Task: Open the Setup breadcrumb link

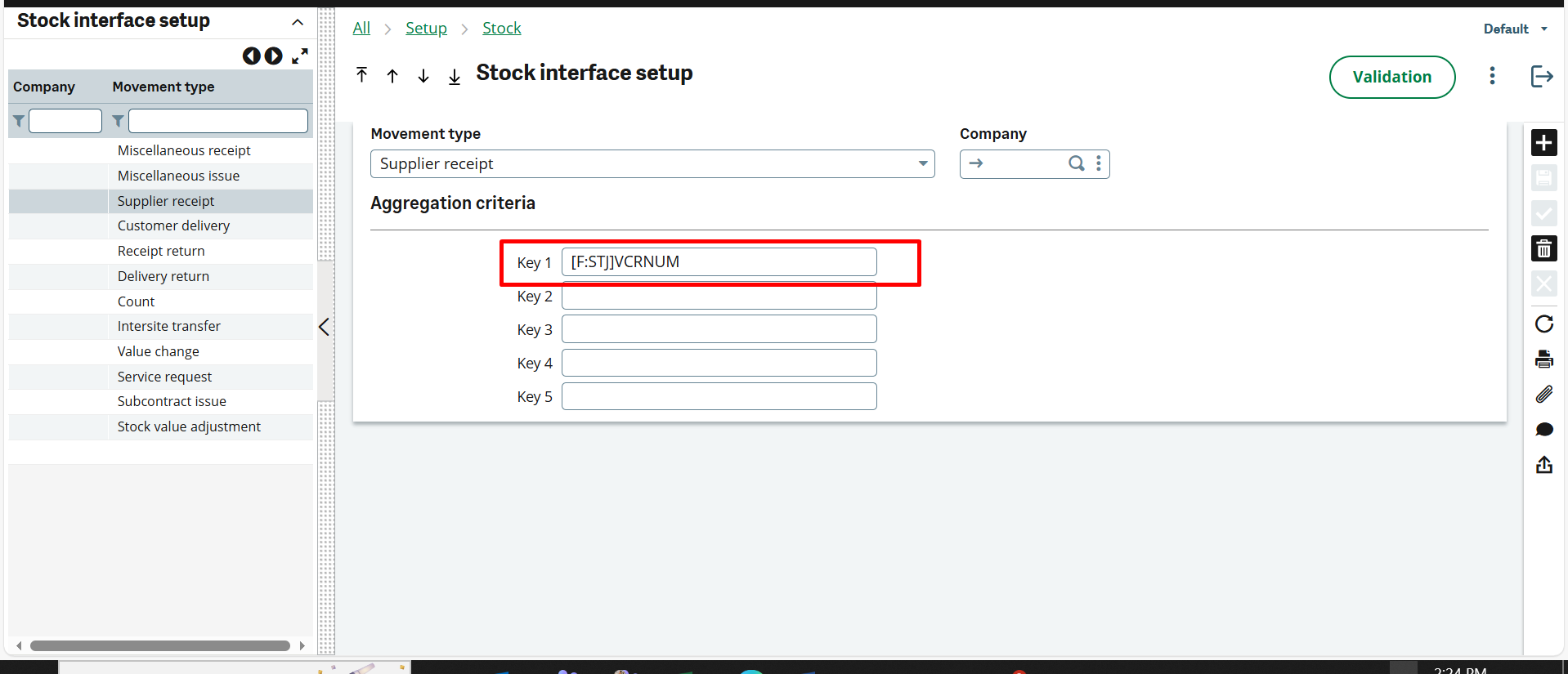Action: coord(426,29)
